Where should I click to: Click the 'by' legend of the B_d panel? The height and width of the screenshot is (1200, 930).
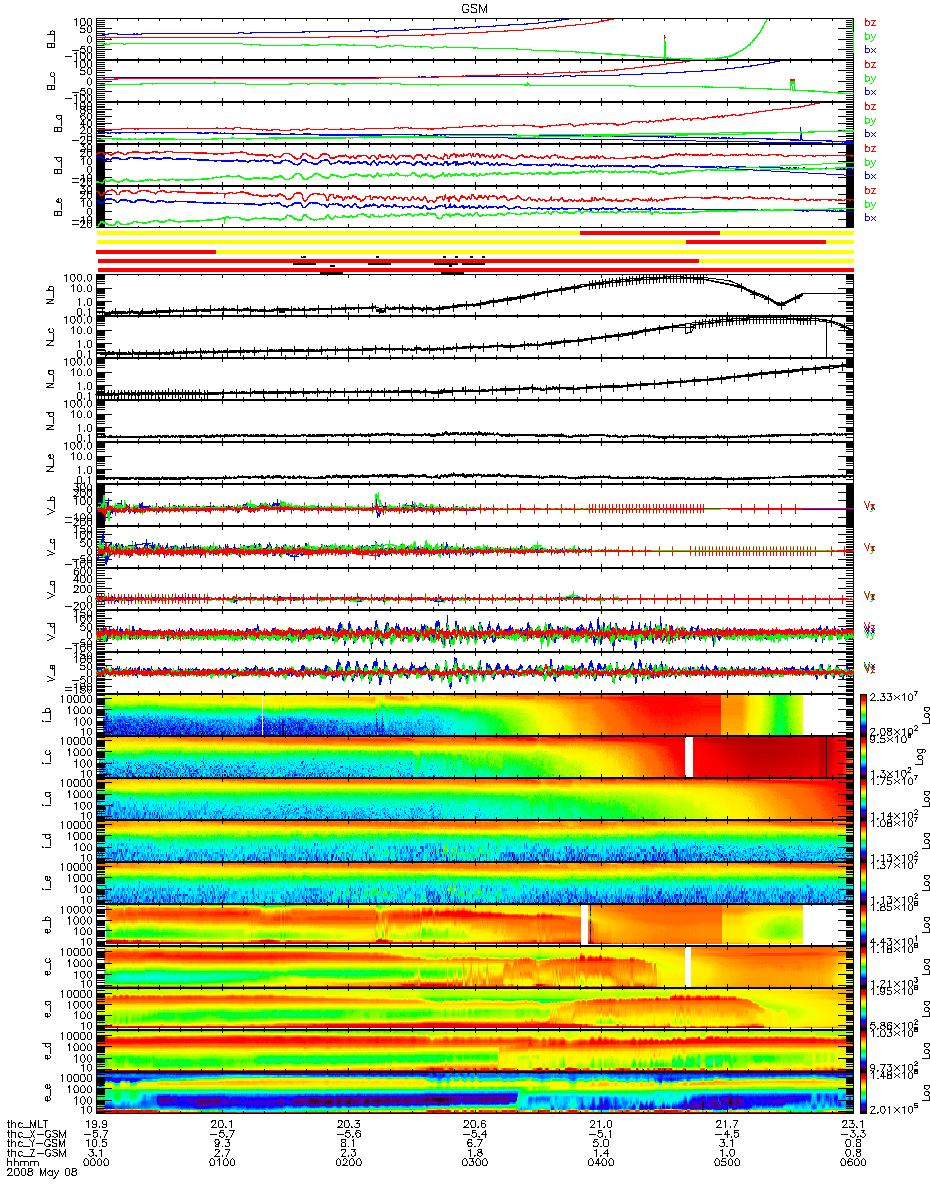click(870, 162)
